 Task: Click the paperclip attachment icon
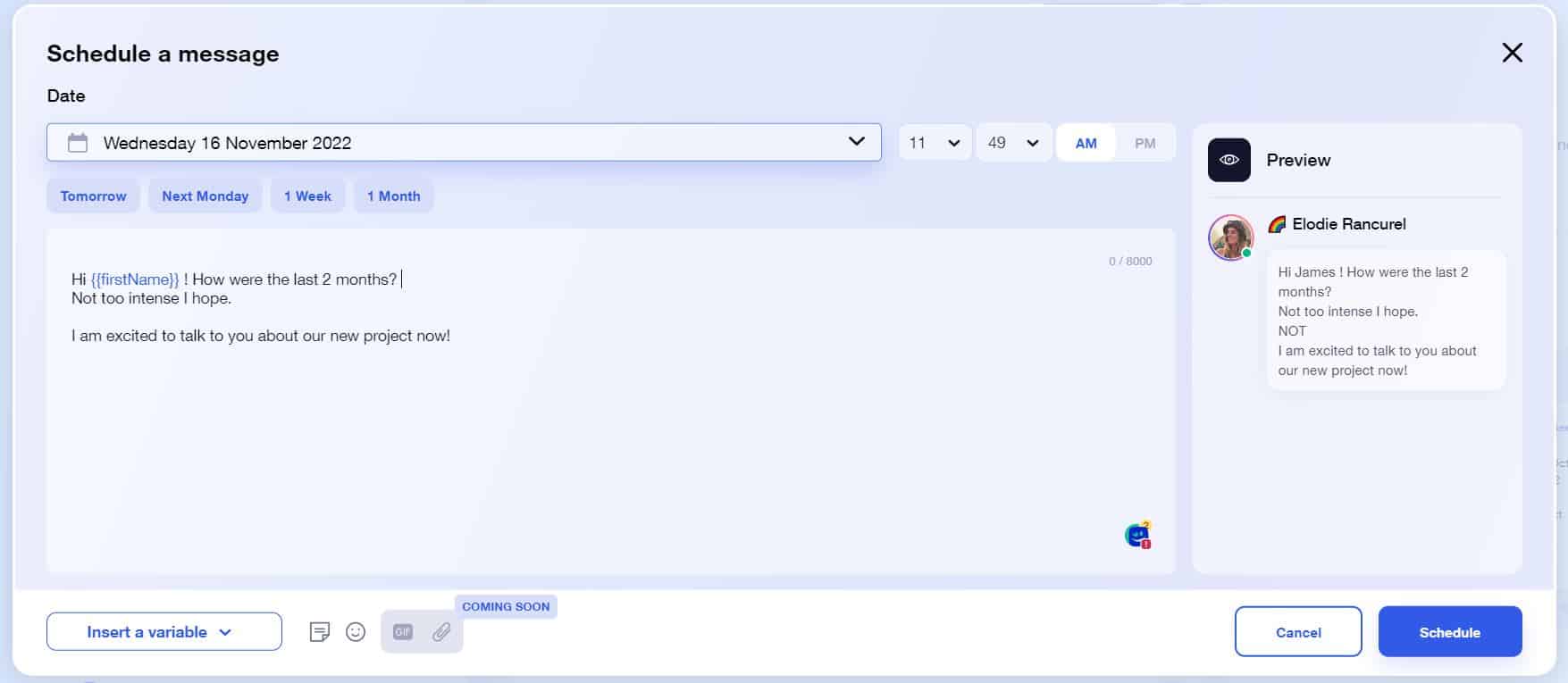(x=441, y=632)
